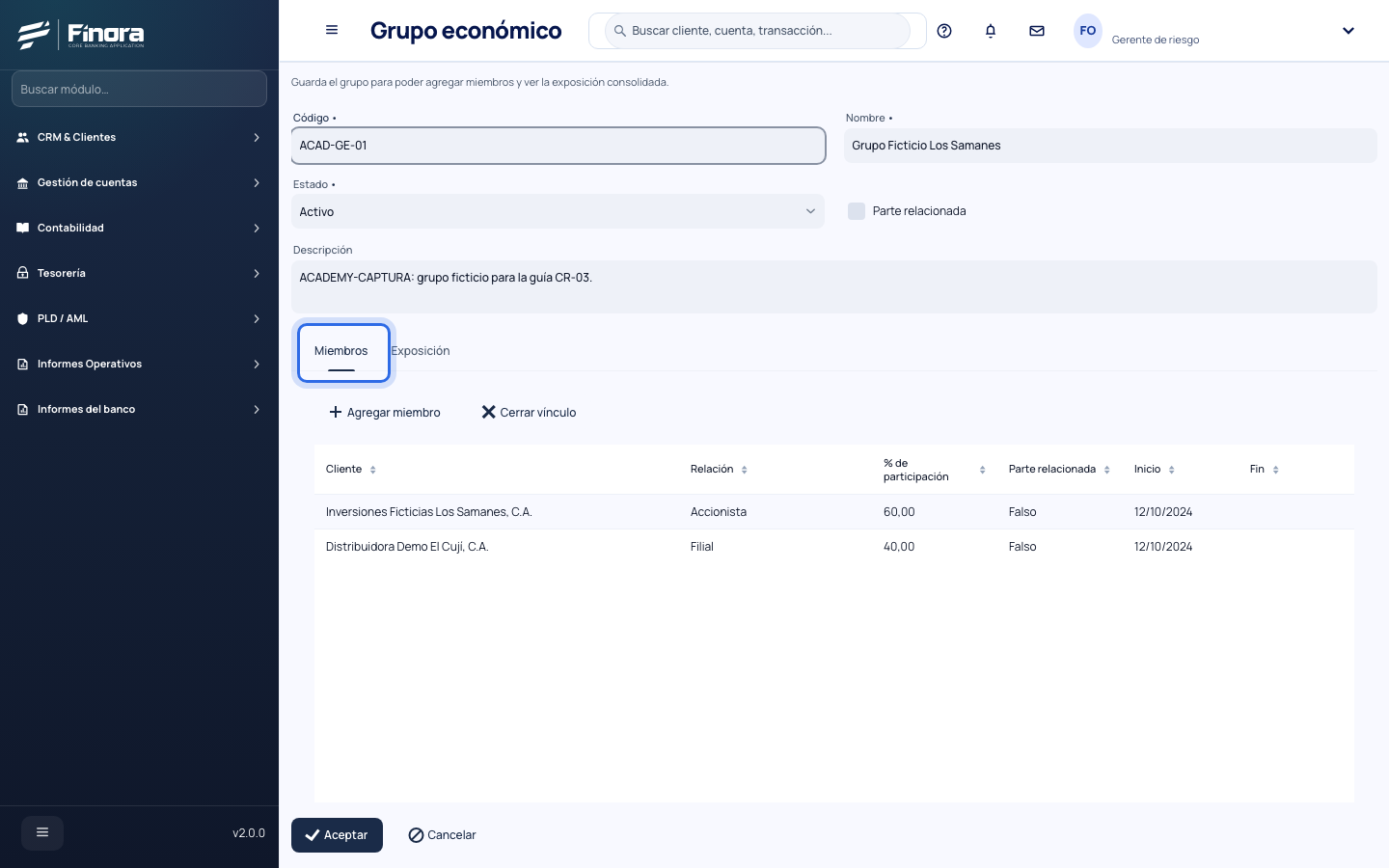Sort by Inicio column arrows
The image size is (1389, 868).
pos(1172,470)
